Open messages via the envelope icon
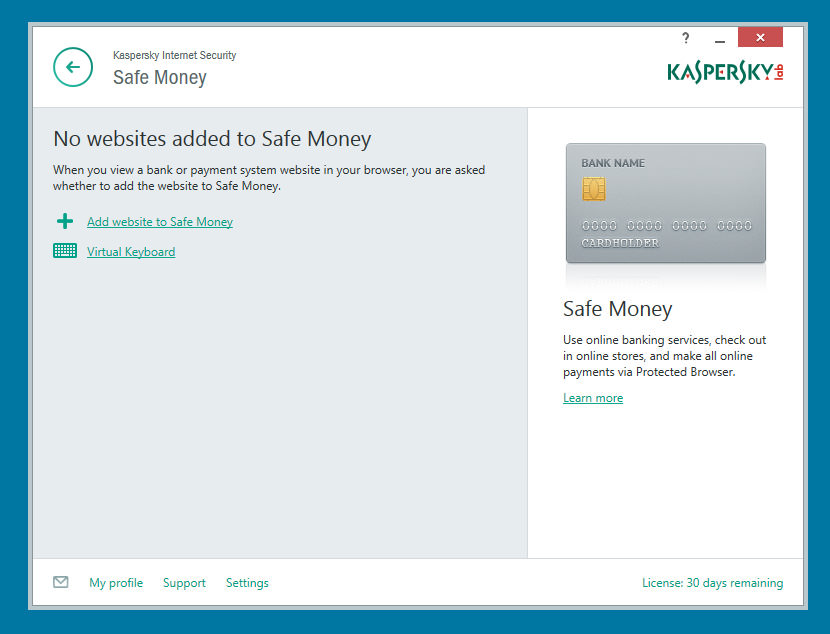 tap(61, 582)
